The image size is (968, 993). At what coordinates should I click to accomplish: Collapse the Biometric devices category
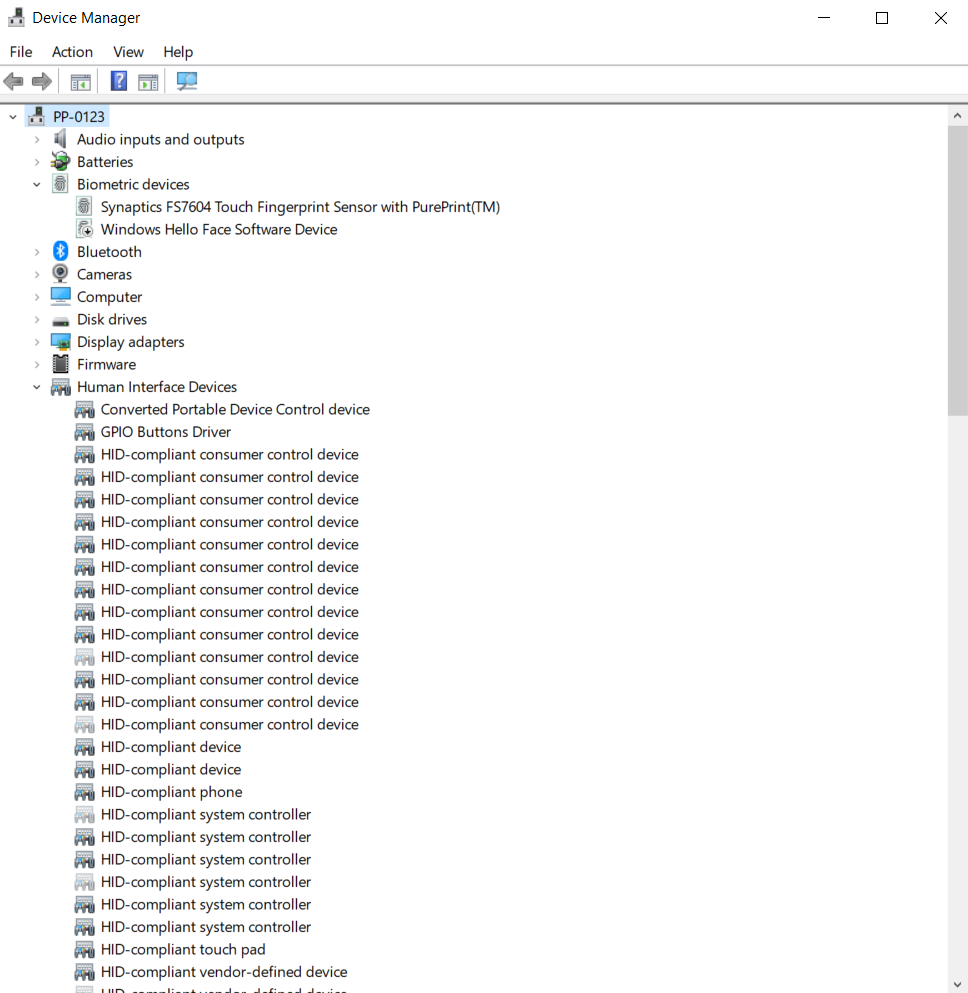(x=37, y=184)
